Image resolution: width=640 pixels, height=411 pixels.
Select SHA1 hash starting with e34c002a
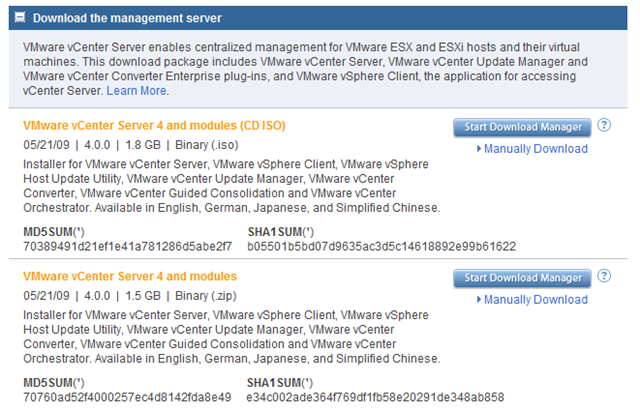coord(375,397)
